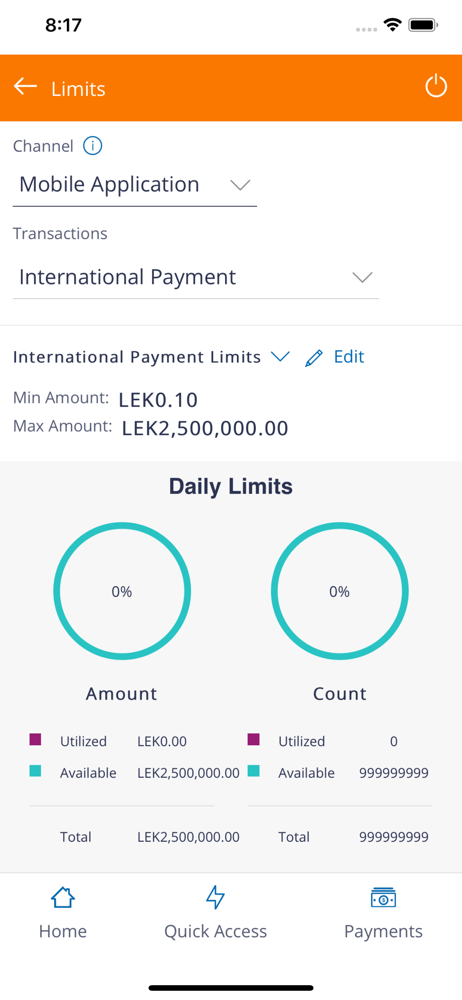Tap the Count daily limit ring
Image resolution: width=462 pixels, height=1000 pixels.
click(339, 591)
